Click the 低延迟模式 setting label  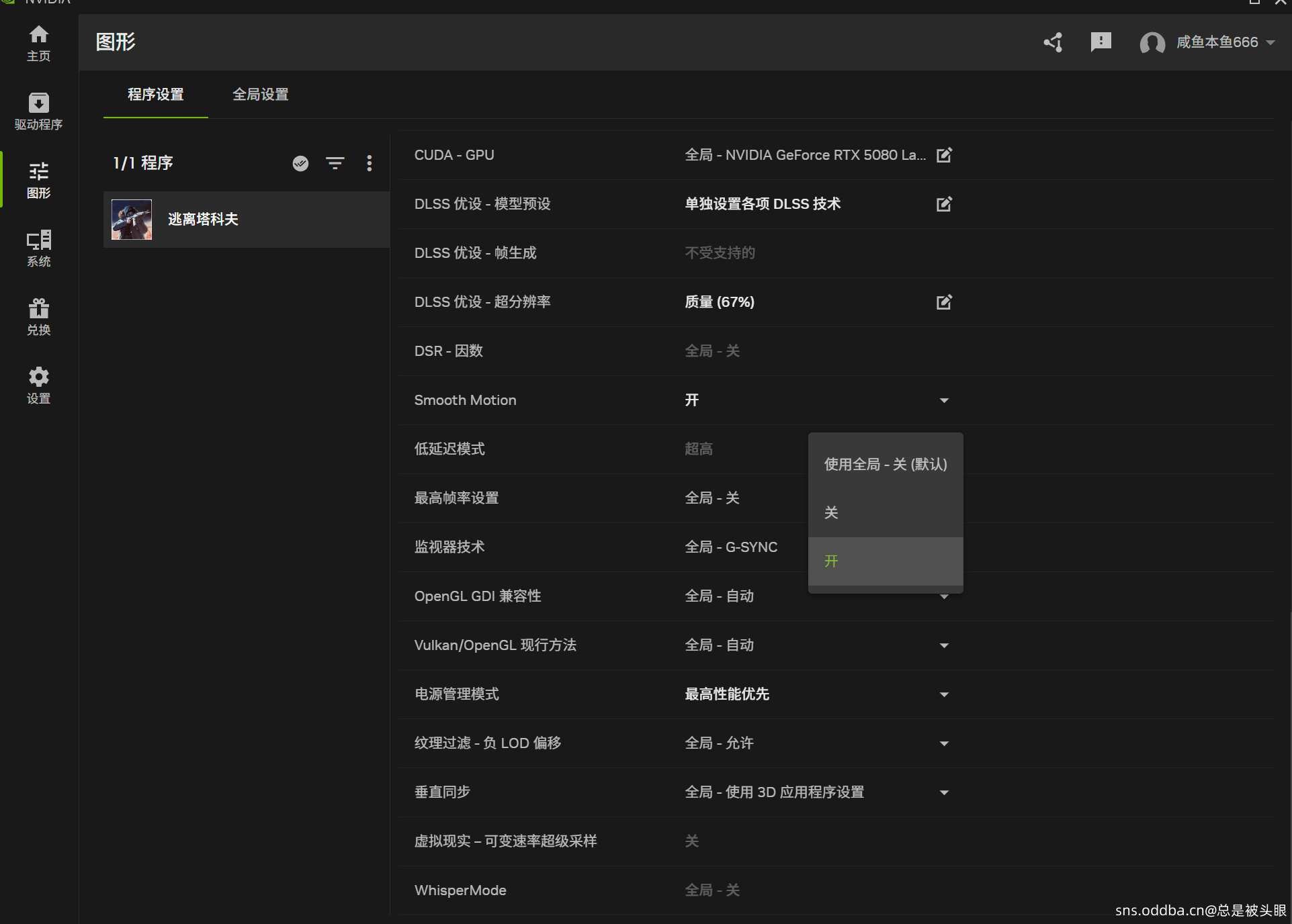[449, 449]
